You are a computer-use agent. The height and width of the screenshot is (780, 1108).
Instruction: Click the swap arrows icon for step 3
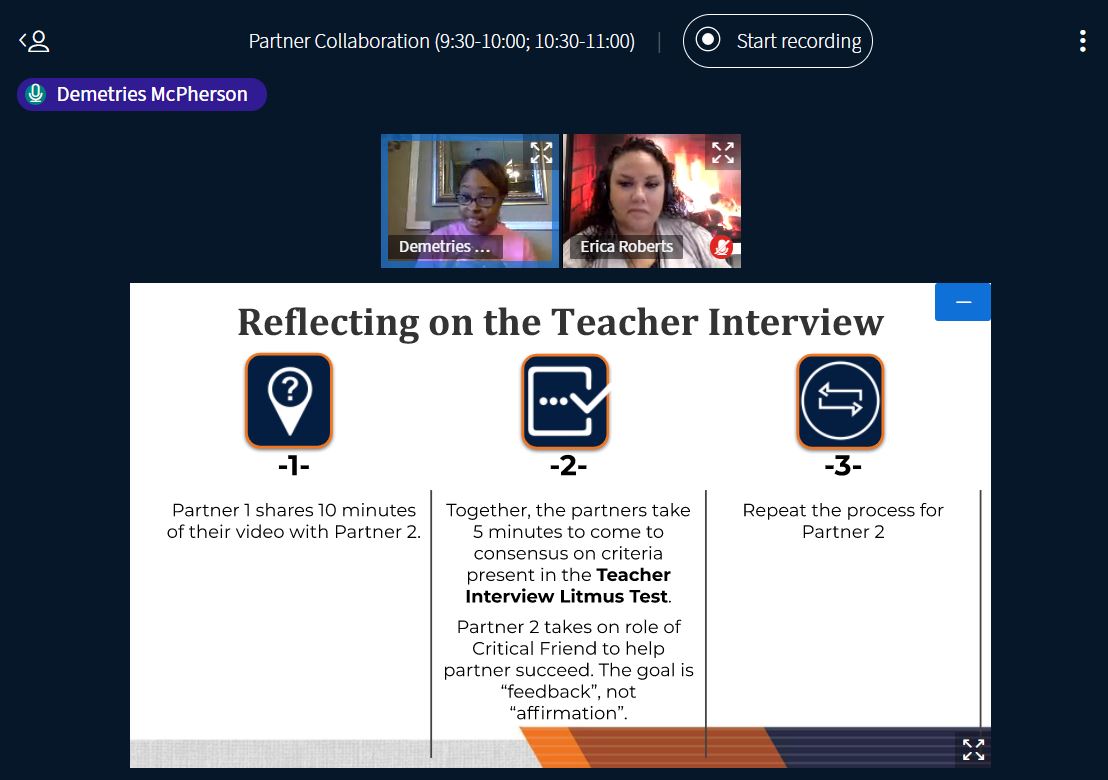pos(840,401)
